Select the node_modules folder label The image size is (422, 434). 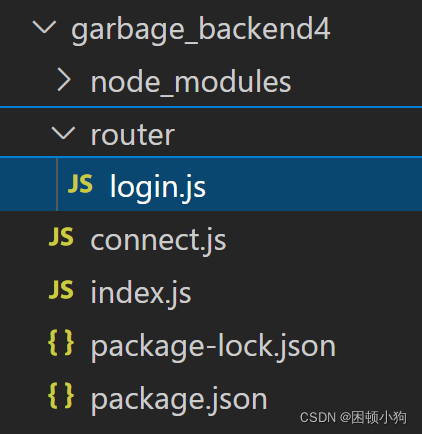pyautogui.click(x=191, y=82)
